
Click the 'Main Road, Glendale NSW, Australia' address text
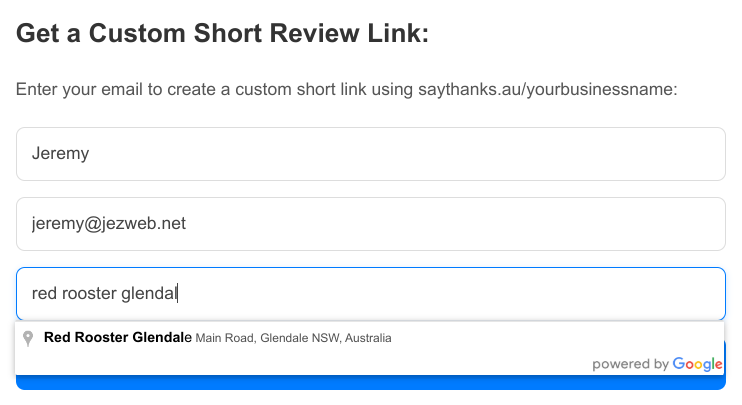(x=294, y=338)
